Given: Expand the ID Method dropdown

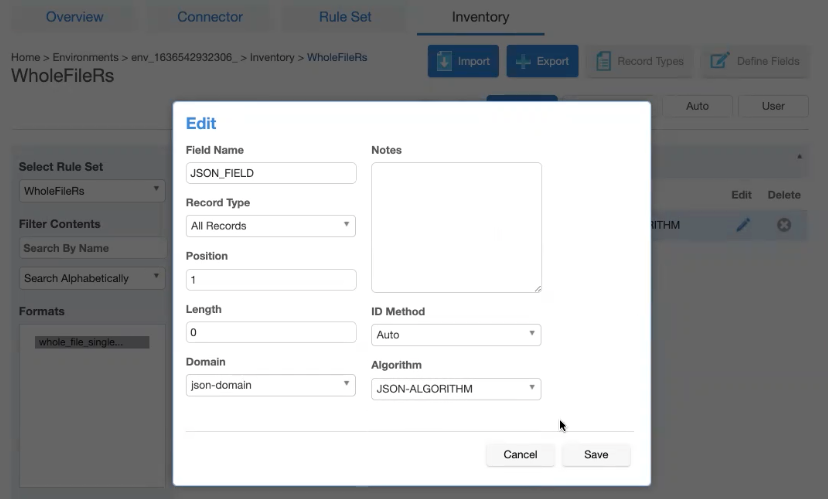Looking at the screenshot, I should pos(455,335).
